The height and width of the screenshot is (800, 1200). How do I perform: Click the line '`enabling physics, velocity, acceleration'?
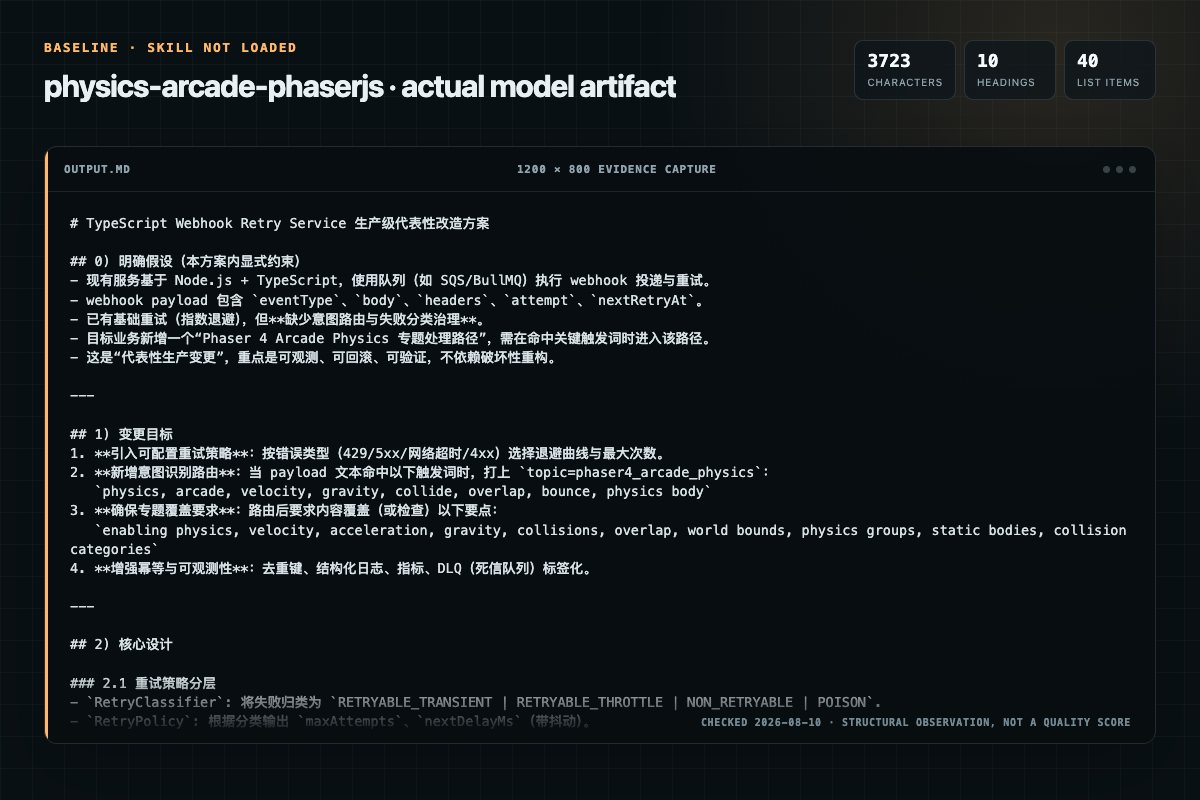(598, 539)
